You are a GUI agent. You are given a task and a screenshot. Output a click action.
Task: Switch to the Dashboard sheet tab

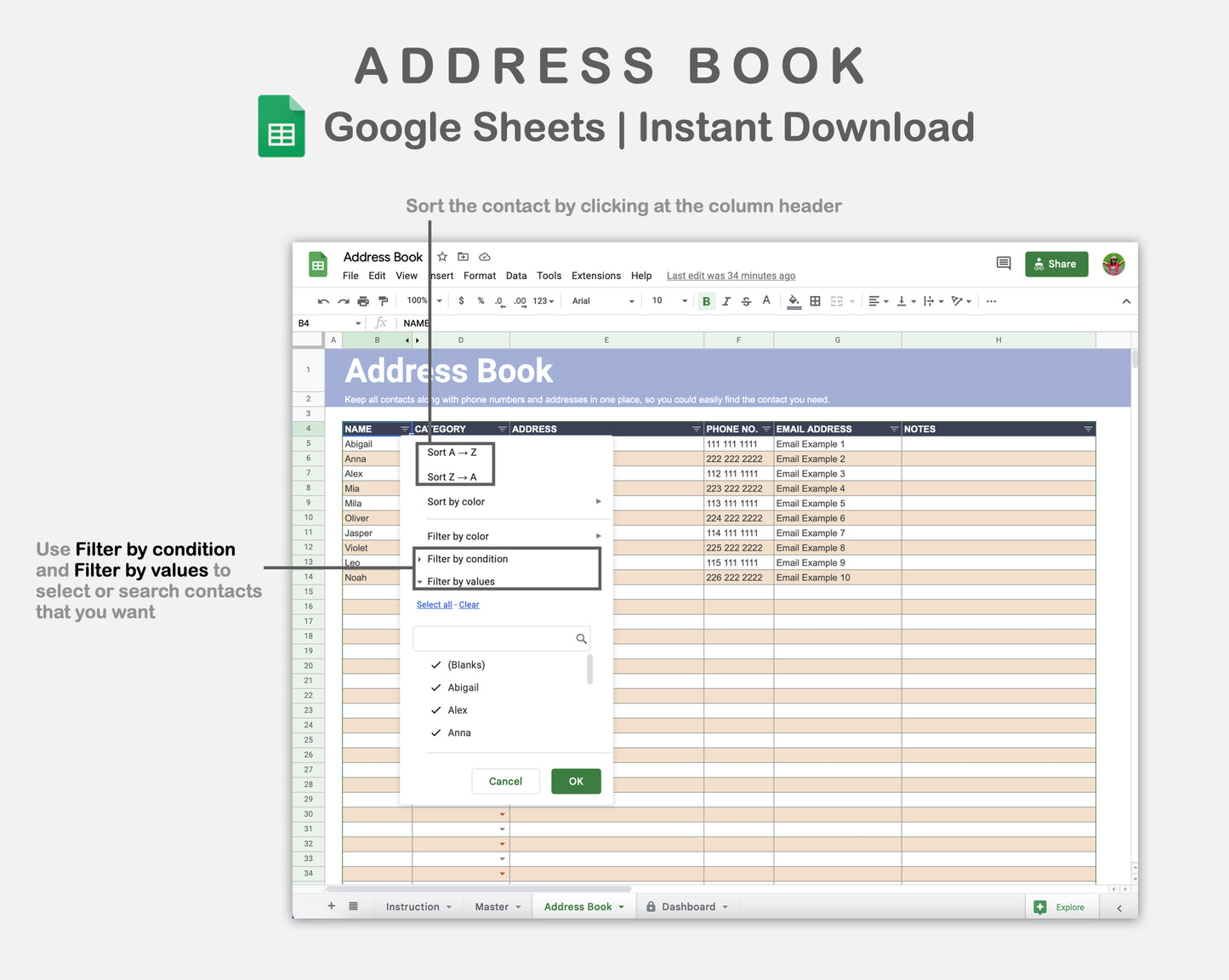(x=687, y=906)
